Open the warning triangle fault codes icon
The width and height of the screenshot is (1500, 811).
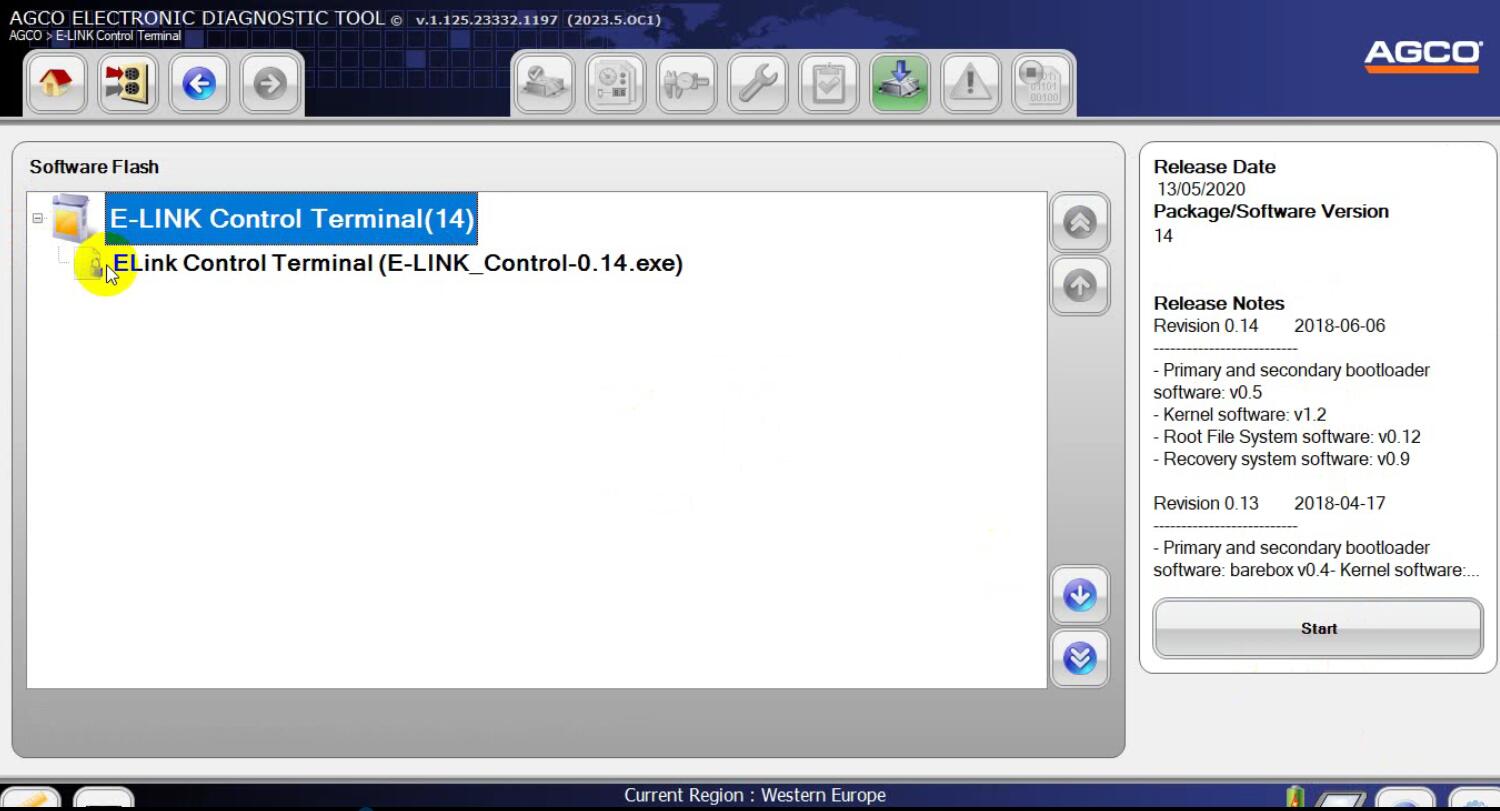coord(971,83)
